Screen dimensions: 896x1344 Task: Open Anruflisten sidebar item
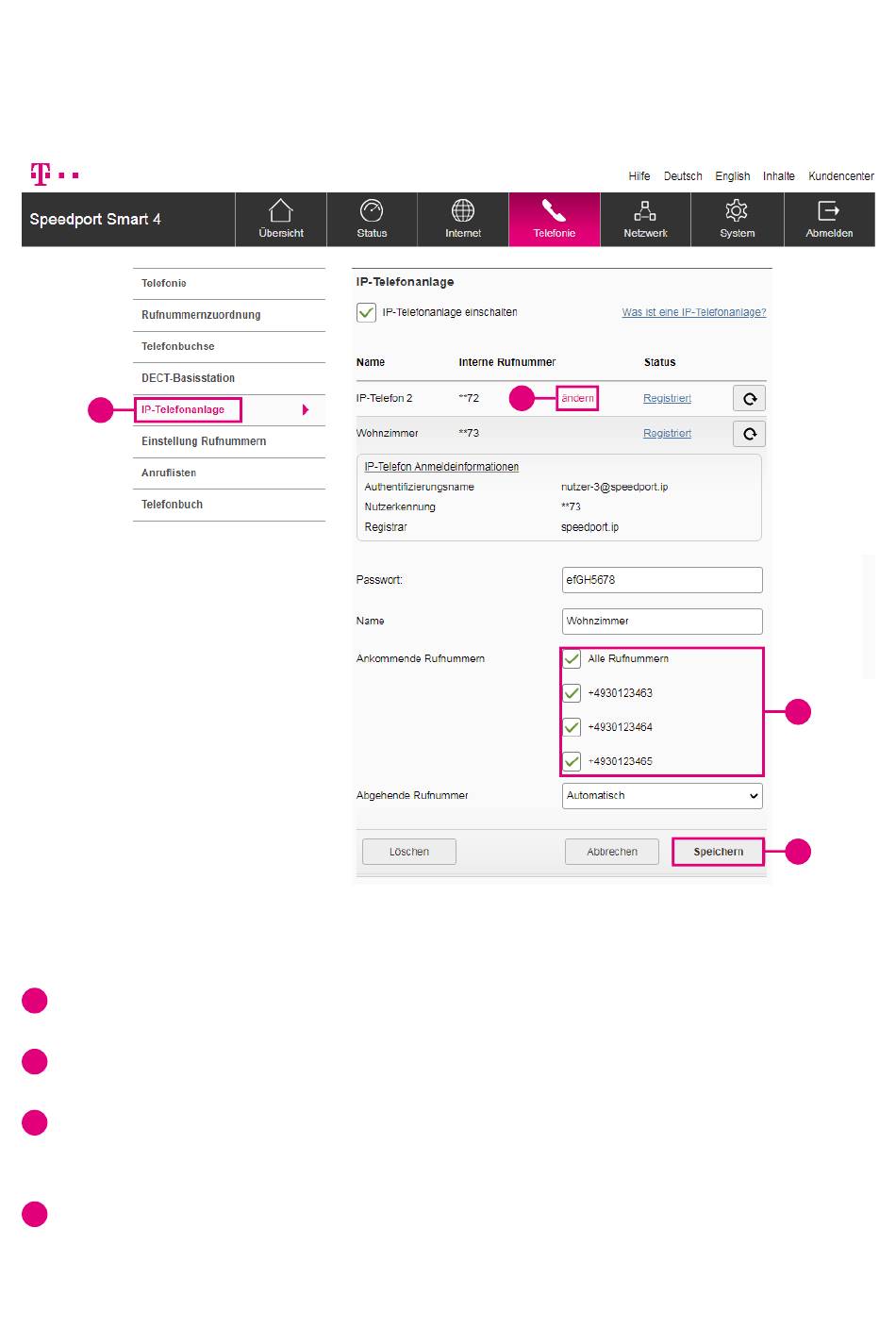click(229, 473)
